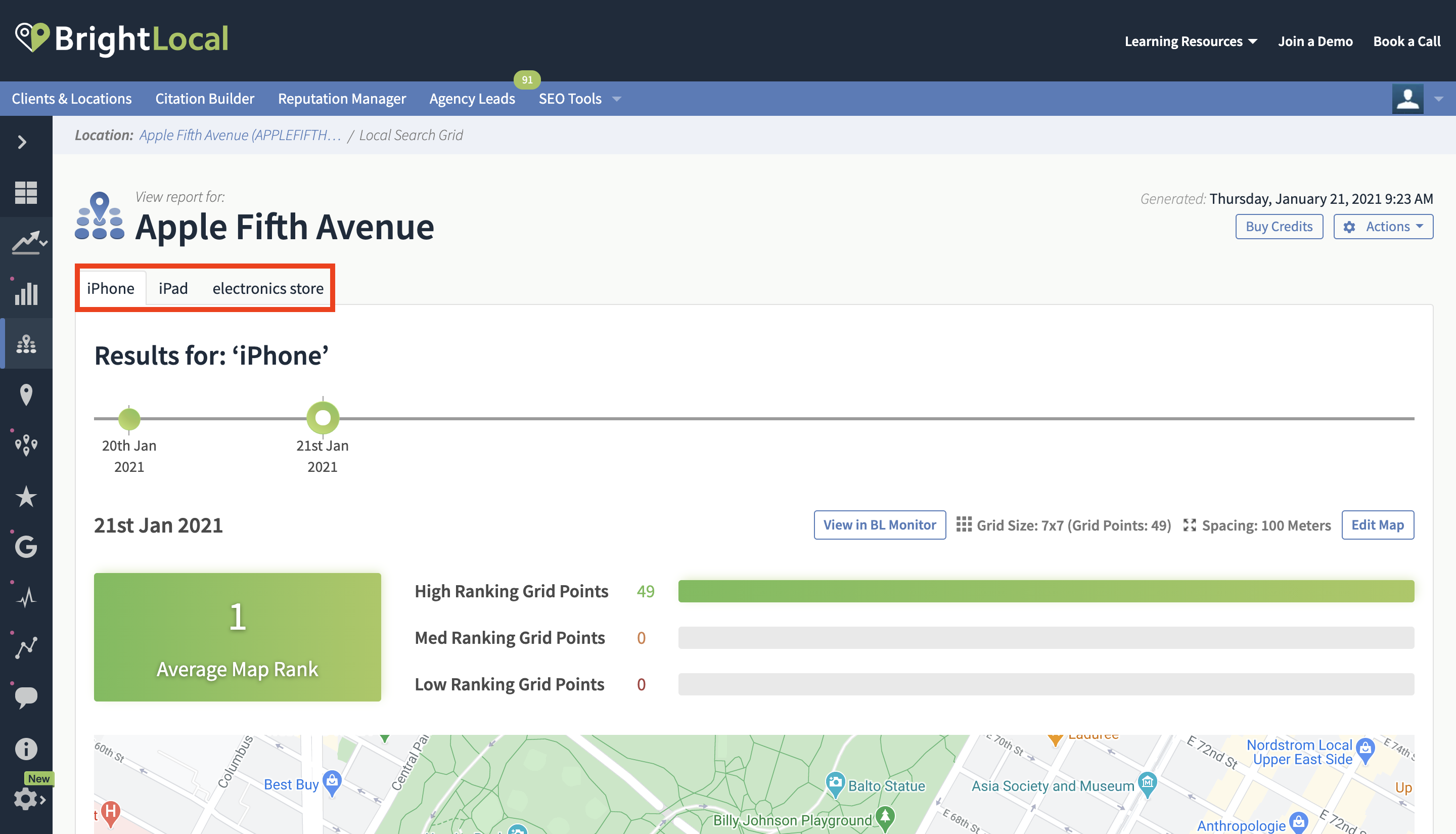Image resolution: width=1456 pixels, height=834 pixels.
Task: Click the 91 notification badge
Action: 527,79
